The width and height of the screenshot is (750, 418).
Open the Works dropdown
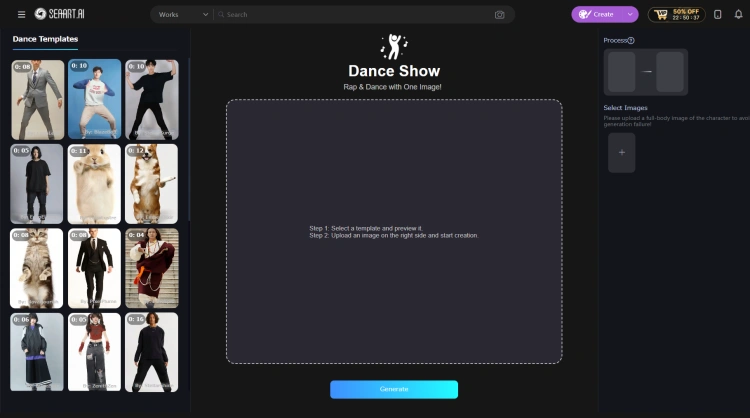183,15
